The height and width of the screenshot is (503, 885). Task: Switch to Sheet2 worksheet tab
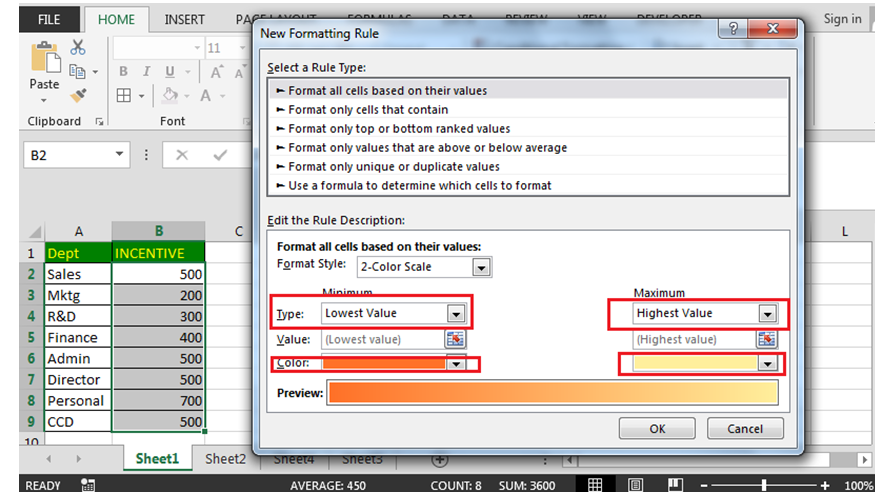pyautogui.click(x=225, y=459)
